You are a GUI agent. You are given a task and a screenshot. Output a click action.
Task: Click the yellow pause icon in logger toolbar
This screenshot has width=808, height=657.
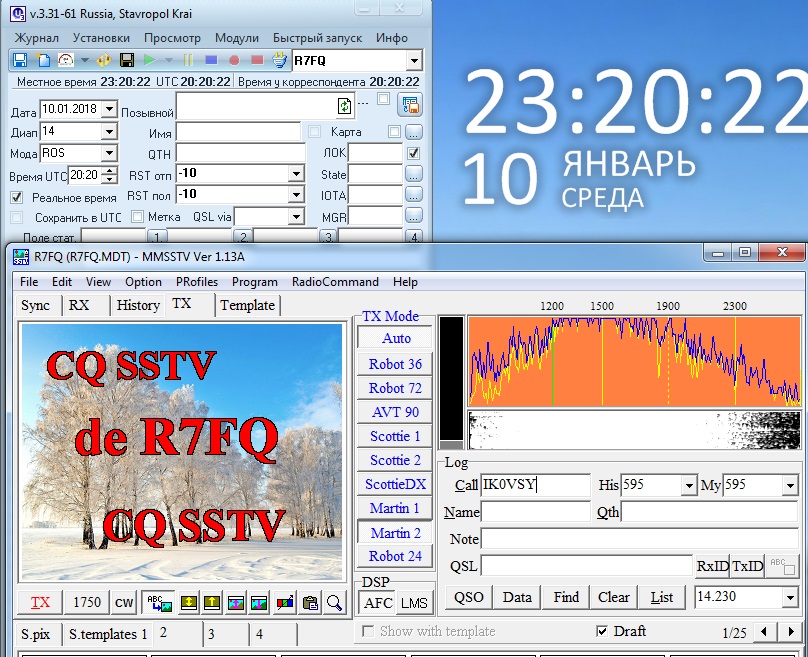(188, 61)
